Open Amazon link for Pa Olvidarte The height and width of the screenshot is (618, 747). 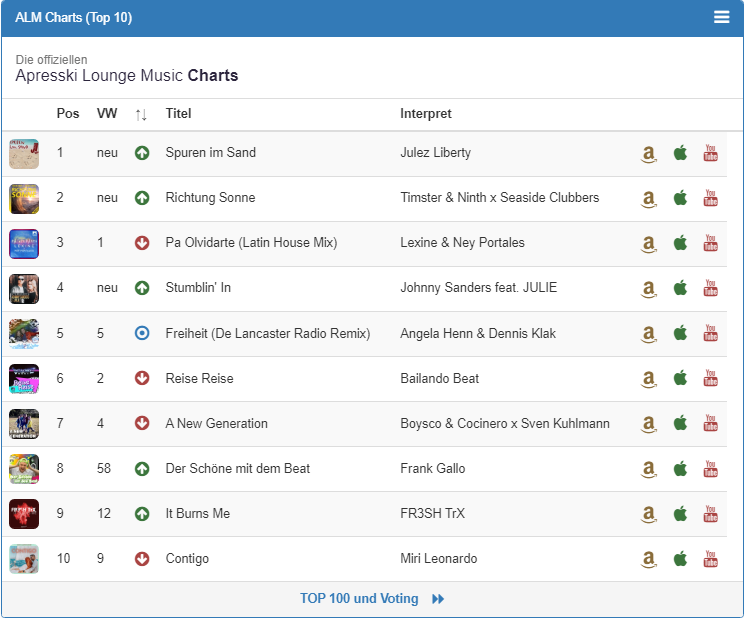pos(648,243)
